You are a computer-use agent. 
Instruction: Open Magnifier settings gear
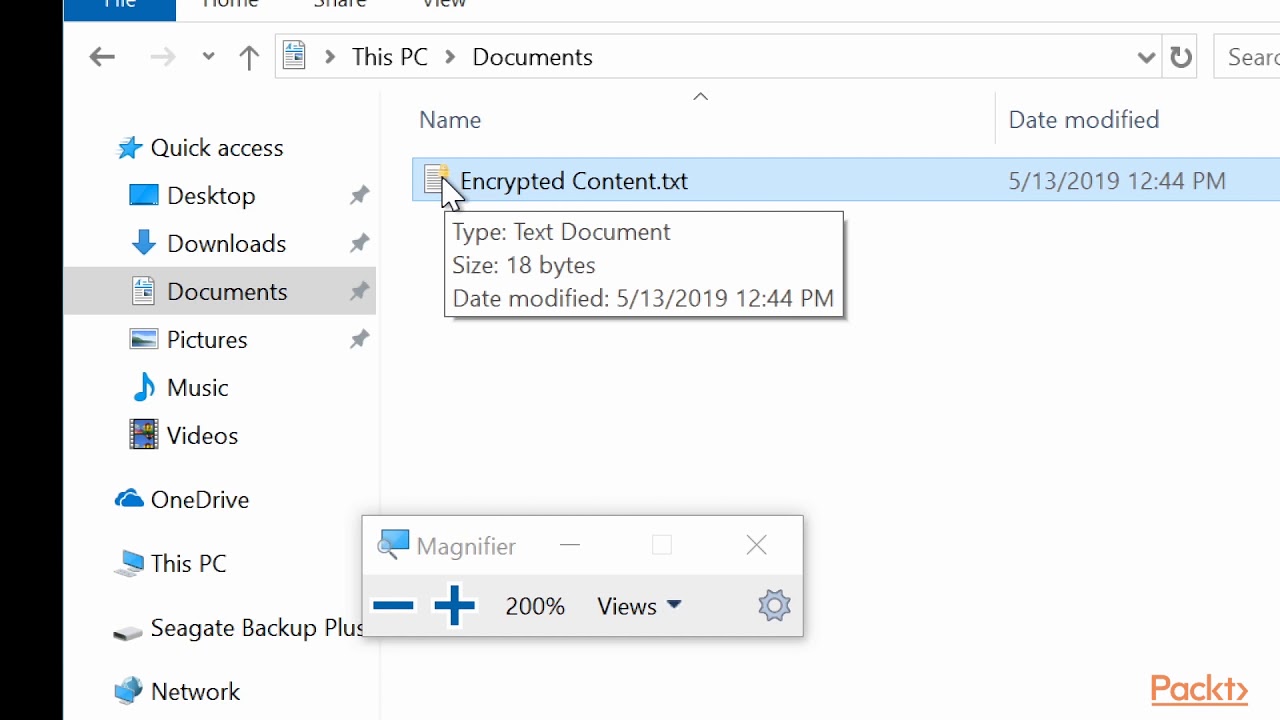774,606
